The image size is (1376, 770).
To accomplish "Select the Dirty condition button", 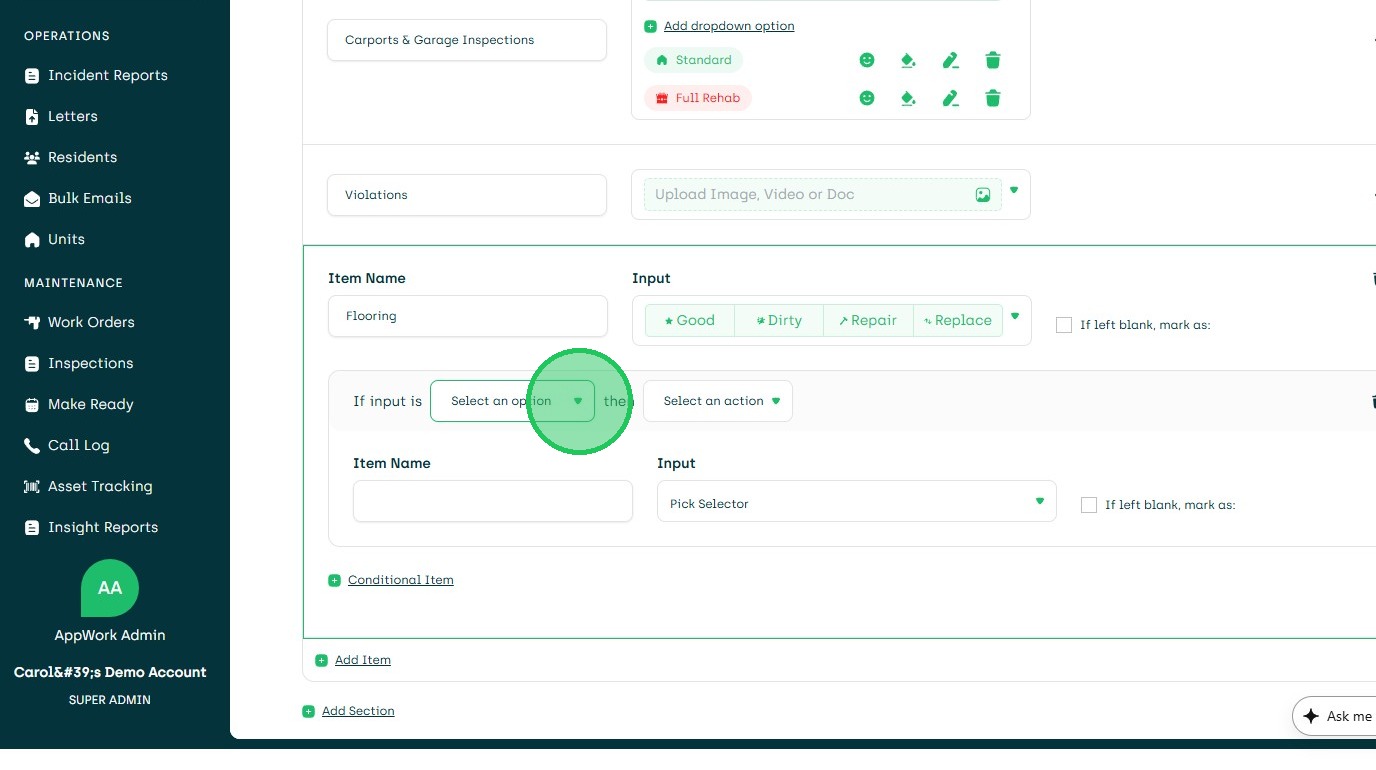I will (x=779, y=320).
